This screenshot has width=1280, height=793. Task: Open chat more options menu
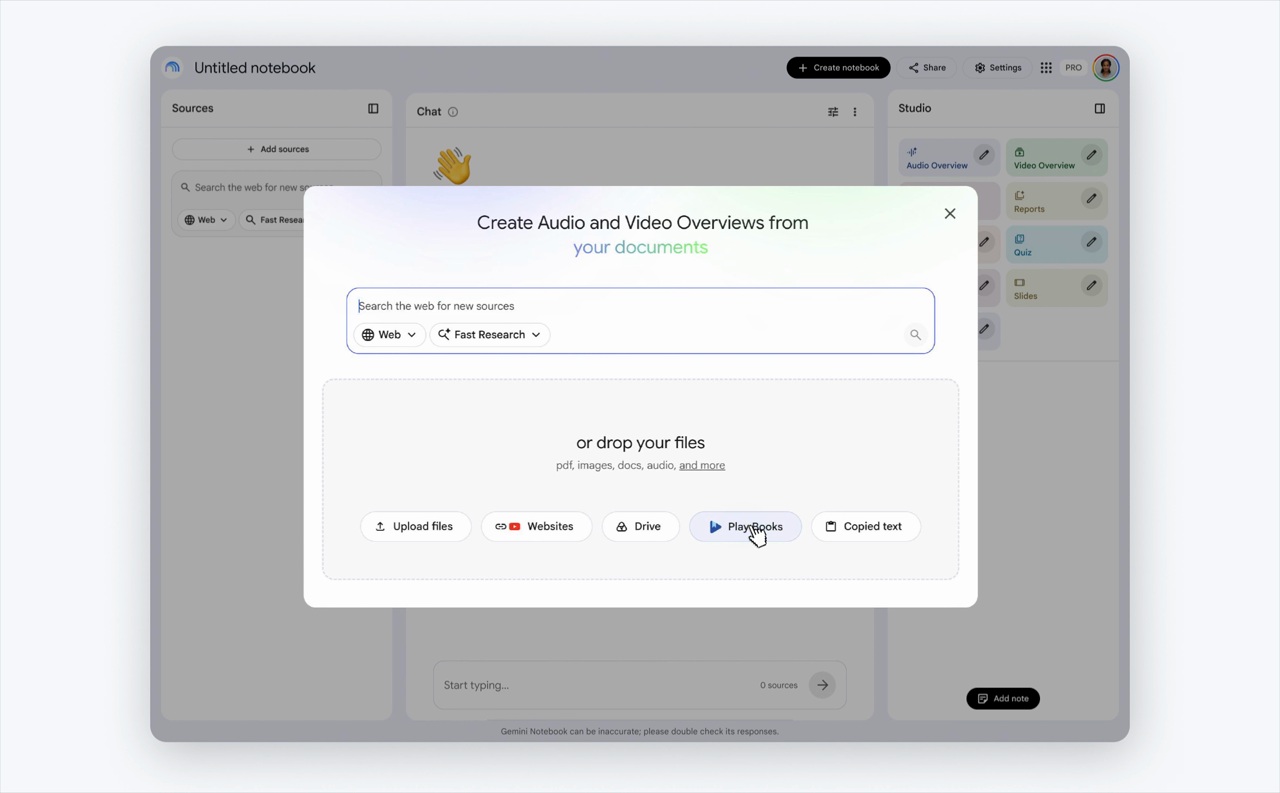(855, 112)
